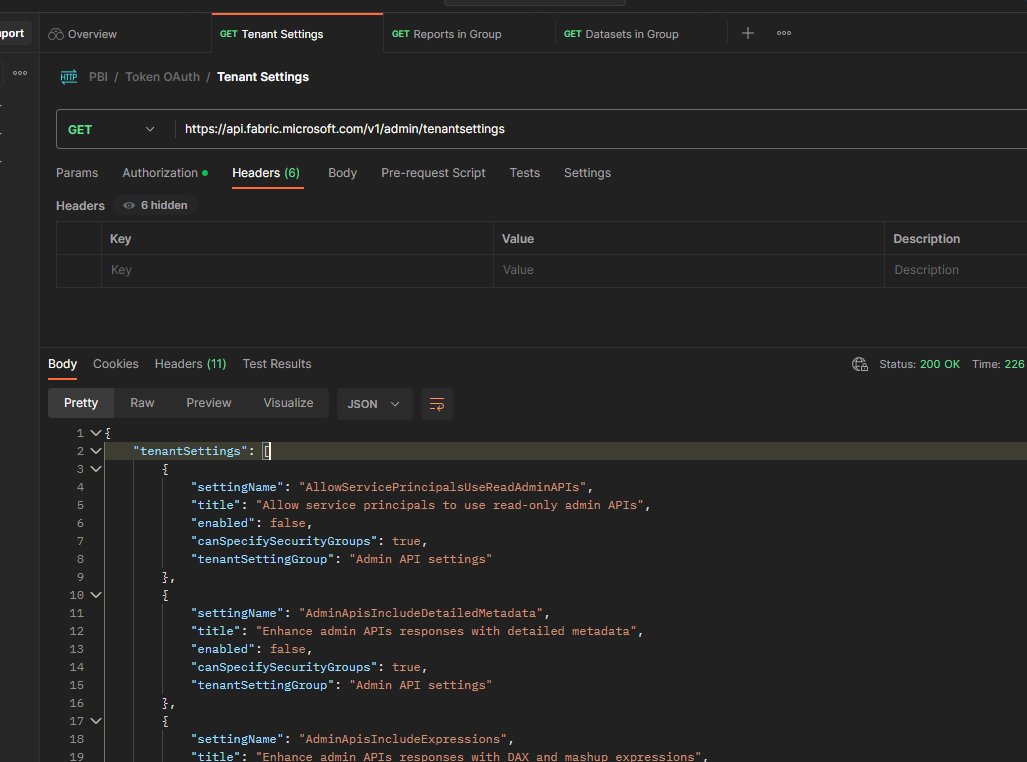This screenshot has width=1027, height=762.
Task: Click the Status 200 OK indicator
Action: coord(919,364)
